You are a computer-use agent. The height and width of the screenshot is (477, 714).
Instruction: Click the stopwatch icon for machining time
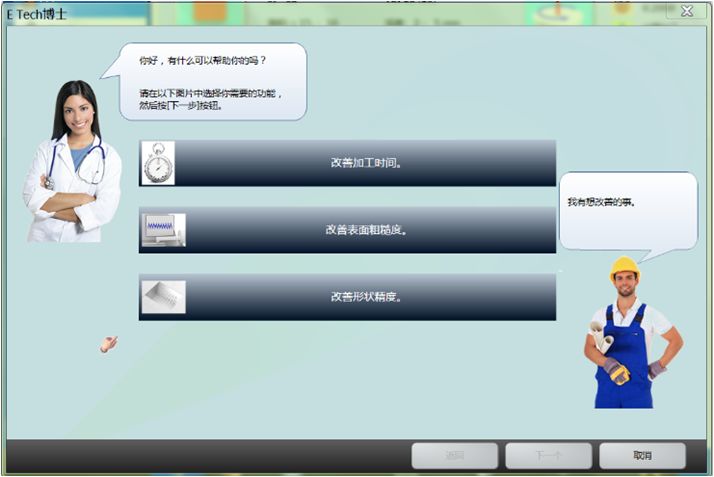point(158,163)
